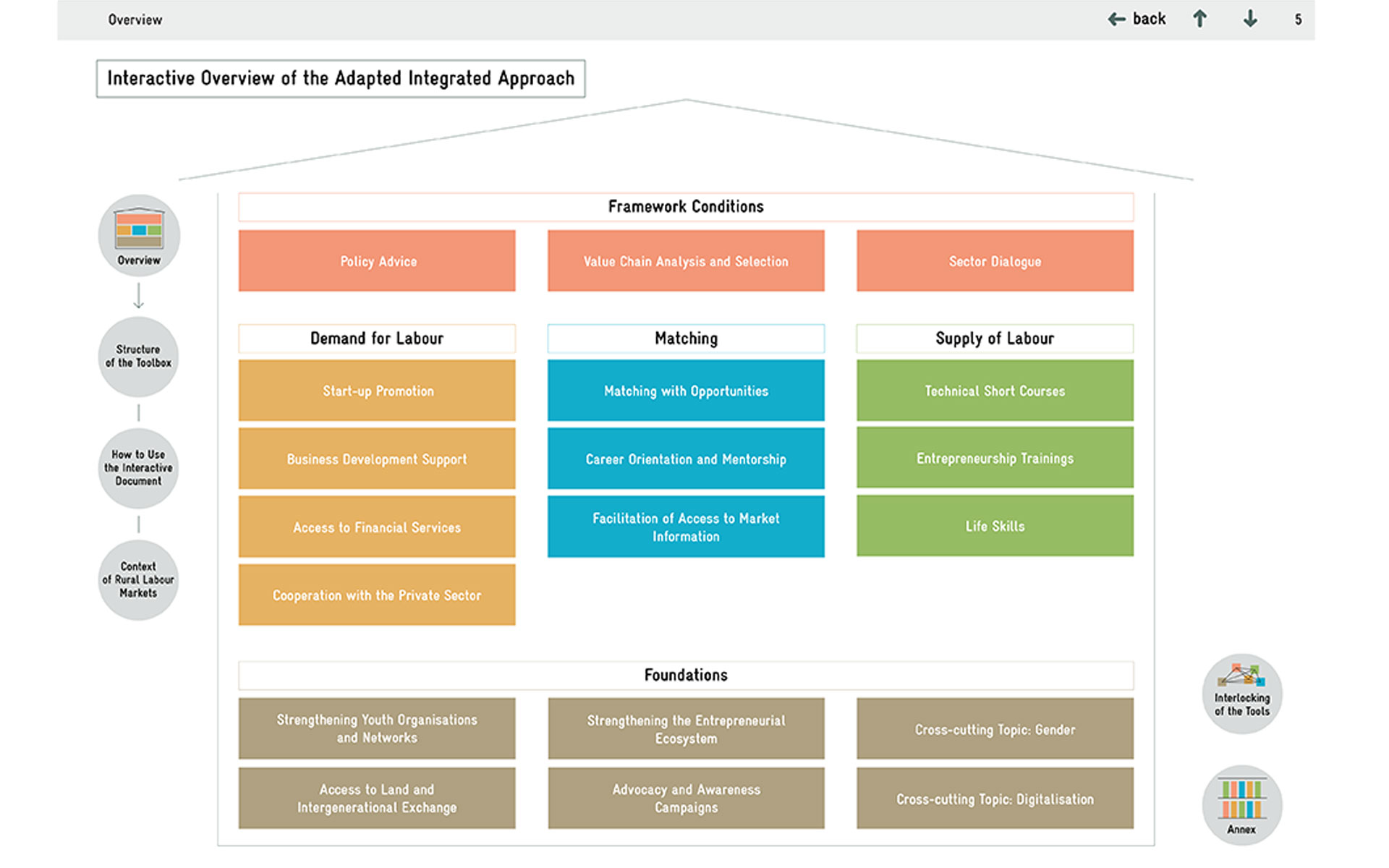1389x868 pixels.
Task: Click the Supply of Labour heading
Action: tap(995, 339)
